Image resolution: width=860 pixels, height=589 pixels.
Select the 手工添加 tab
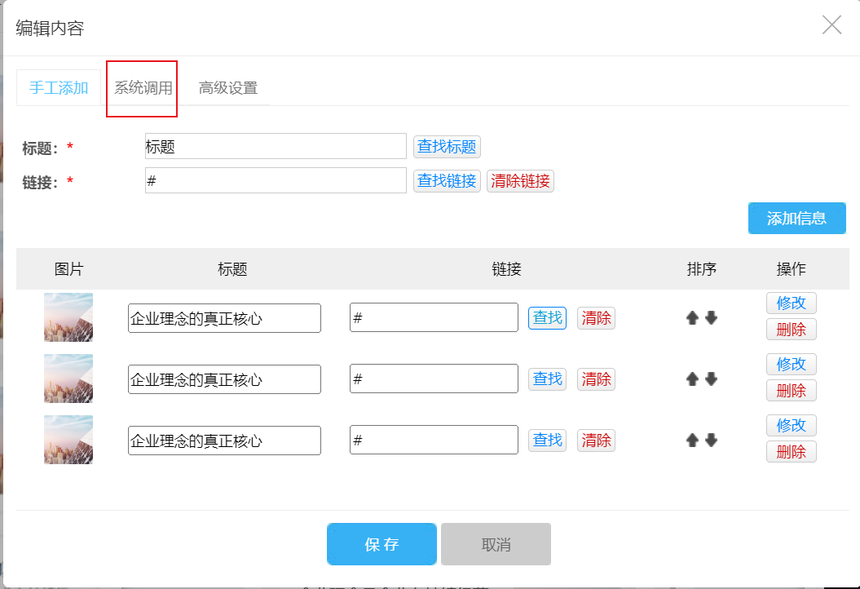coord(59,88)
